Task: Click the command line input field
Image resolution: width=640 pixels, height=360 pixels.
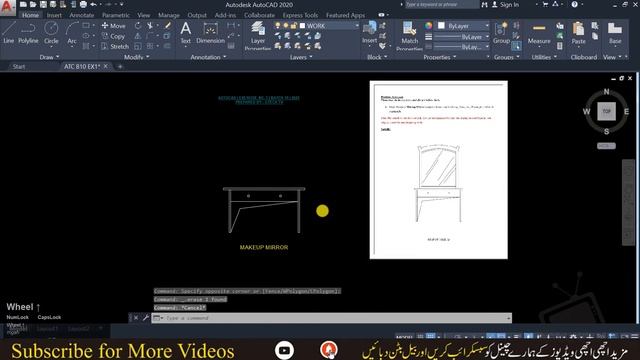Action: 331,318
